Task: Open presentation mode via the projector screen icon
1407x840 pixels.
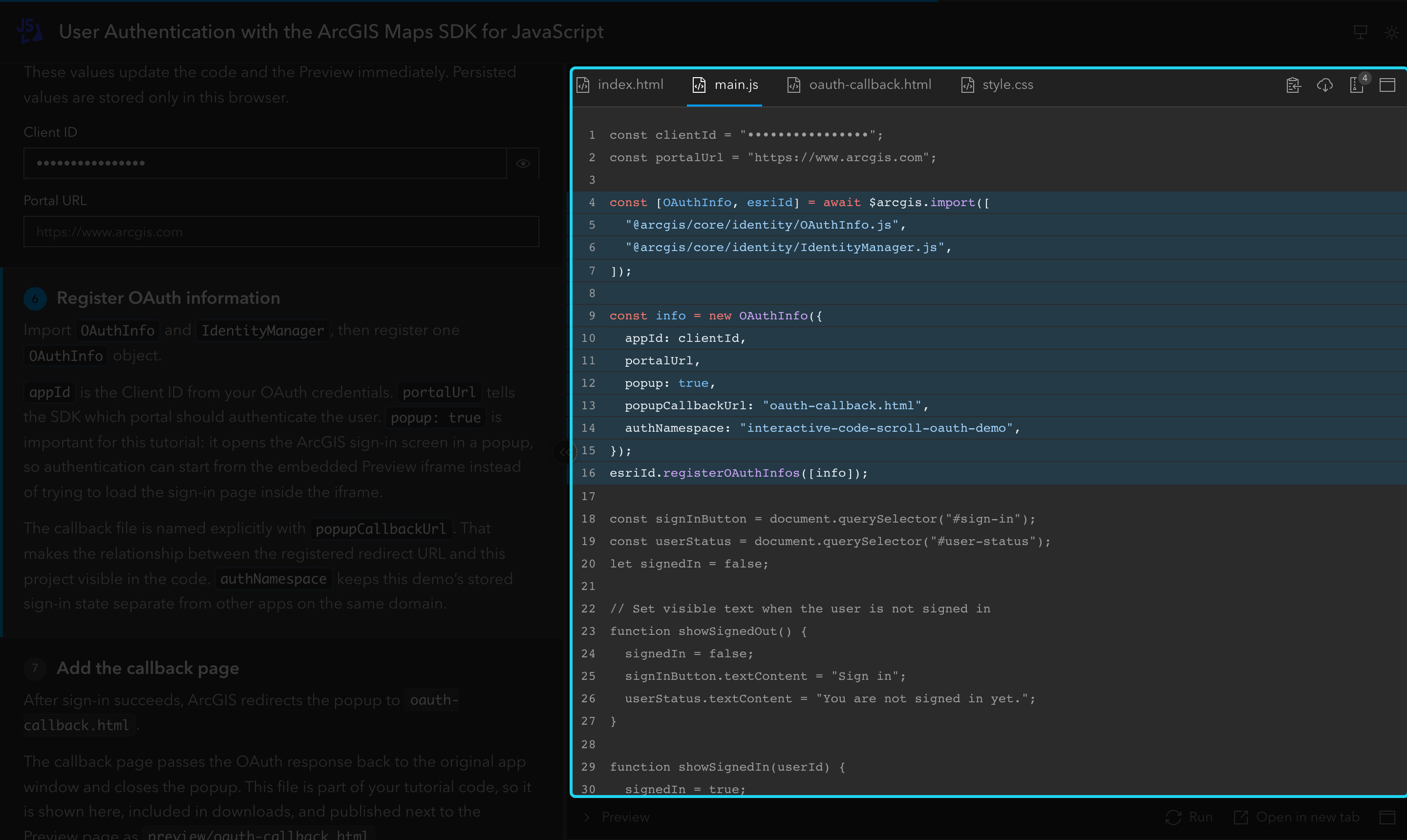Action: pyautogui.click(x=1360, y=32)
